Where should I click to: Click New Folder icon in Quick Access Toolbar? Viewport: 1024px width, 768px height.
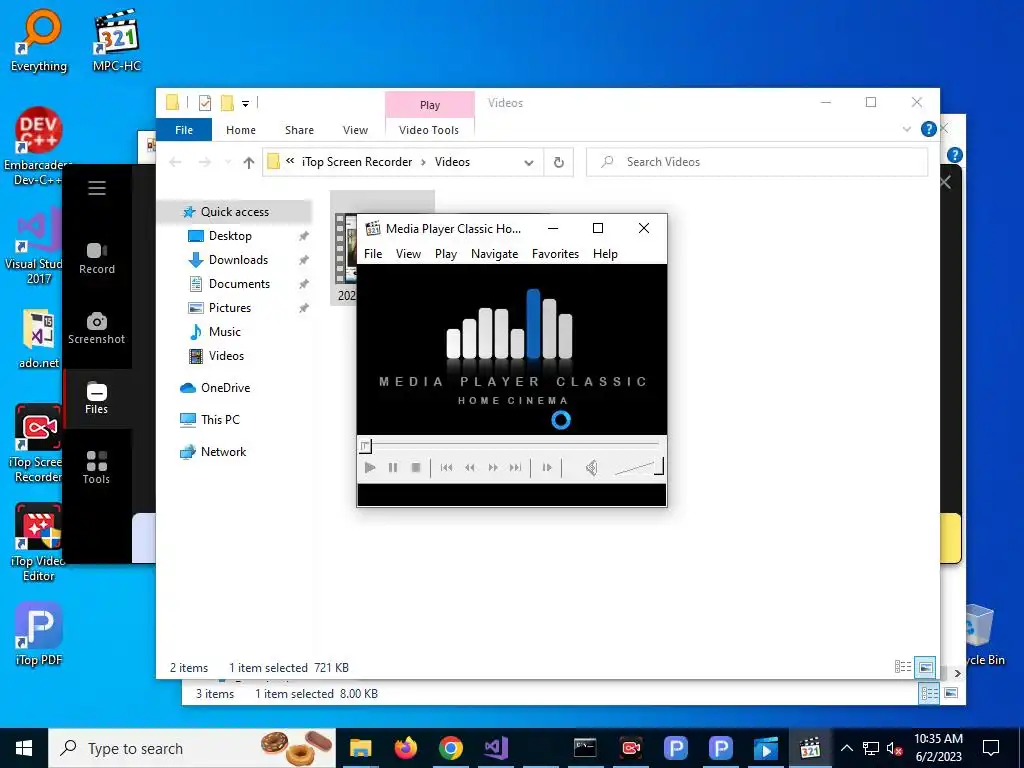pyautogui.click(x=227, y=103)
